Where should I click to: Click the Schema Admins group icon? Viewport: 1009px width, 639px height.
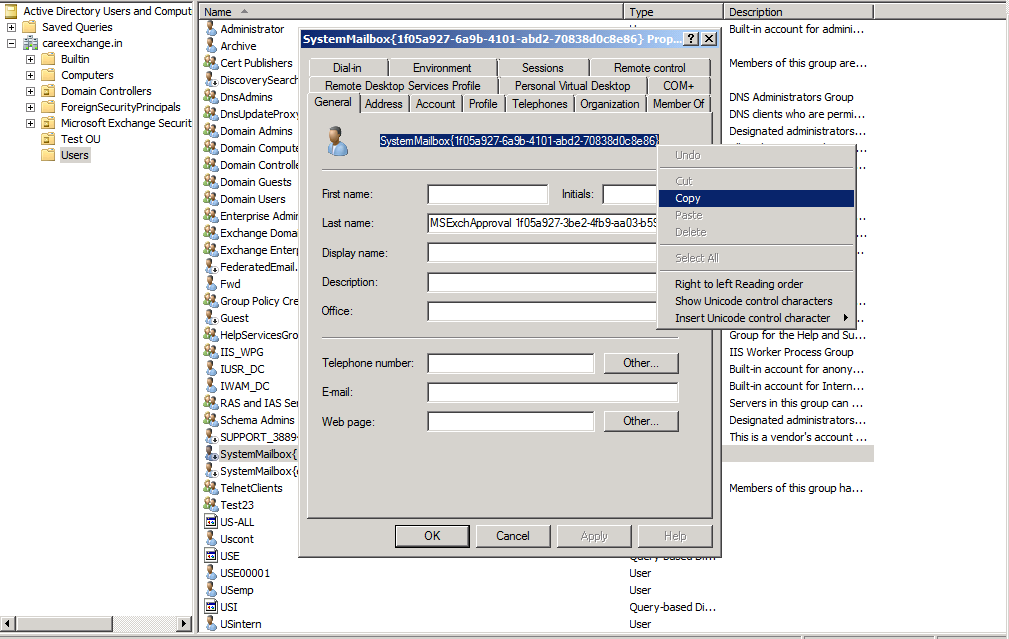point(210,420)
